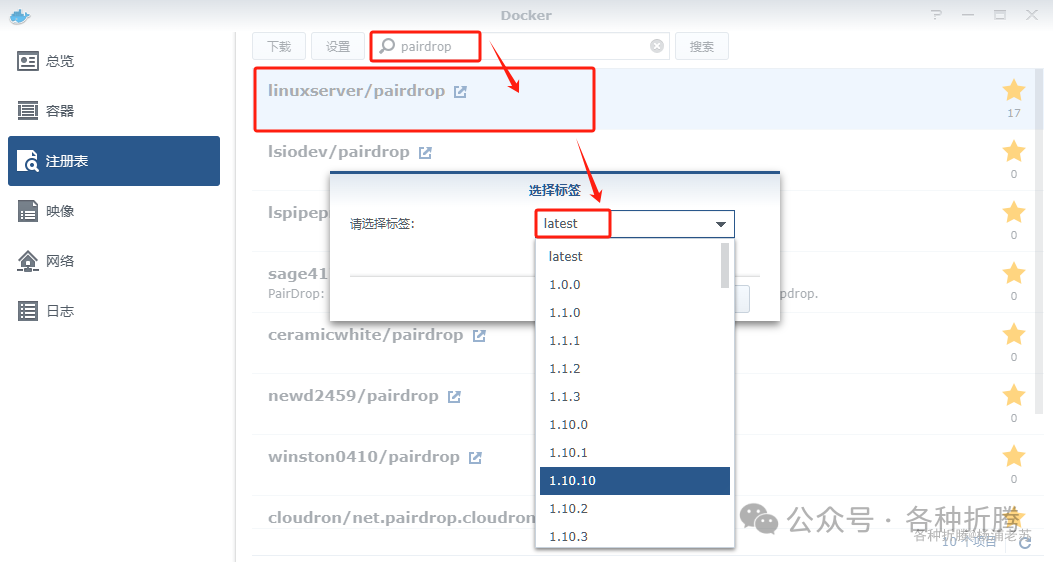Open the Docker help question mark

pyautogui.click(x=936, y=15)
